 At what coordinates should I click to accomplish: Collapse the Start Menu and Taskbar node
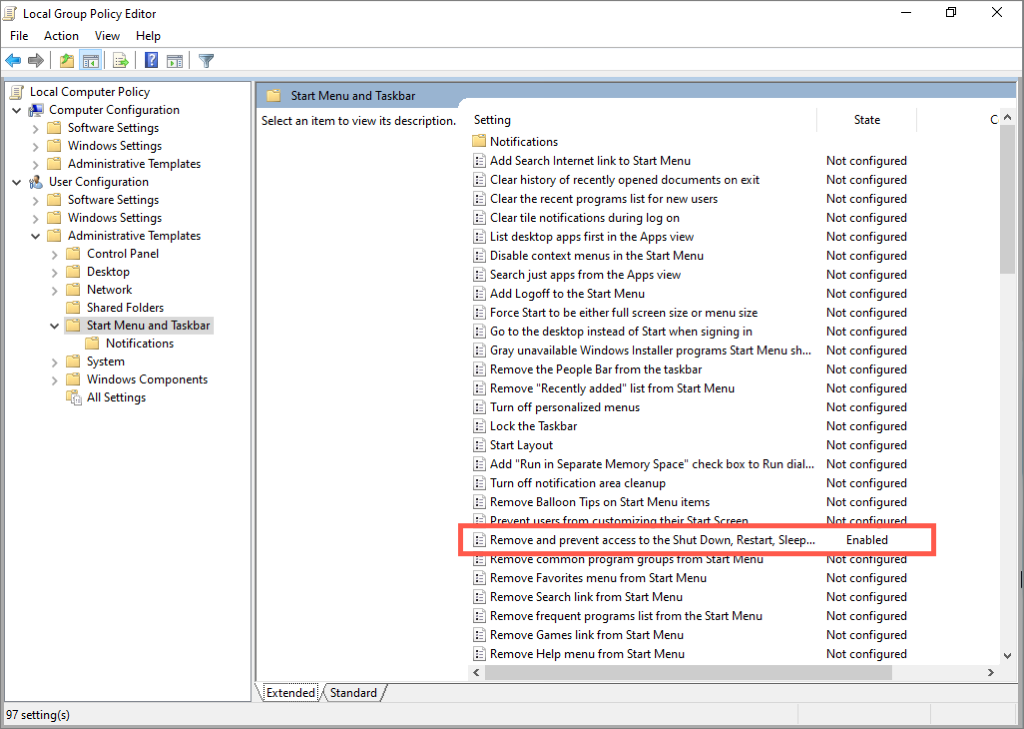[x=55, y=326]
